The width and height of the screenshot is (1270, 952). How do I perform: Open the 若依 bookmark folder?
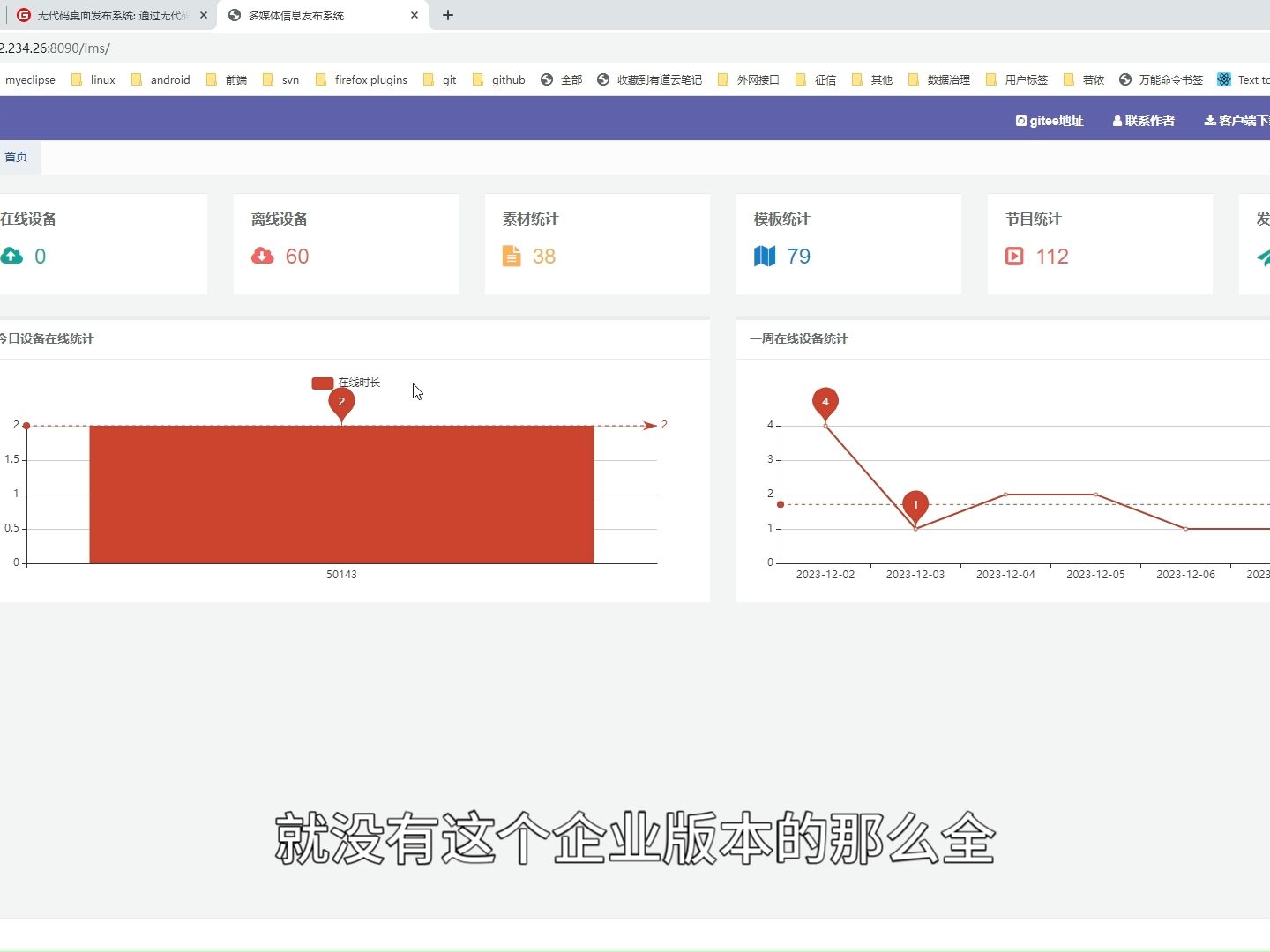tap(1084, 79)
